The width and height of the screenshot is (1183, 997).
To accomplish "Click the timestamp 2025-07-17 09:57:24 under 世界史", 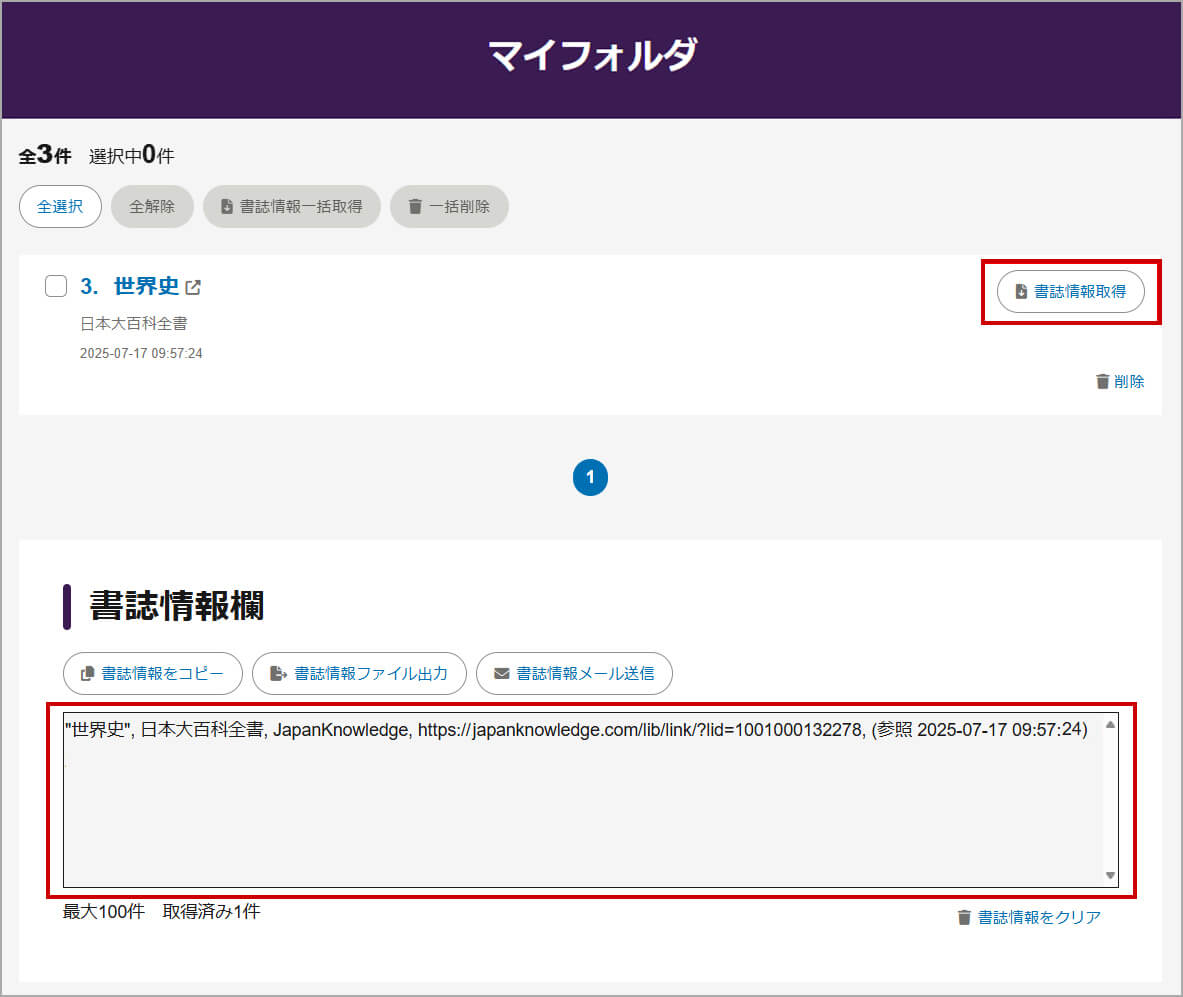I will [141, 353].
